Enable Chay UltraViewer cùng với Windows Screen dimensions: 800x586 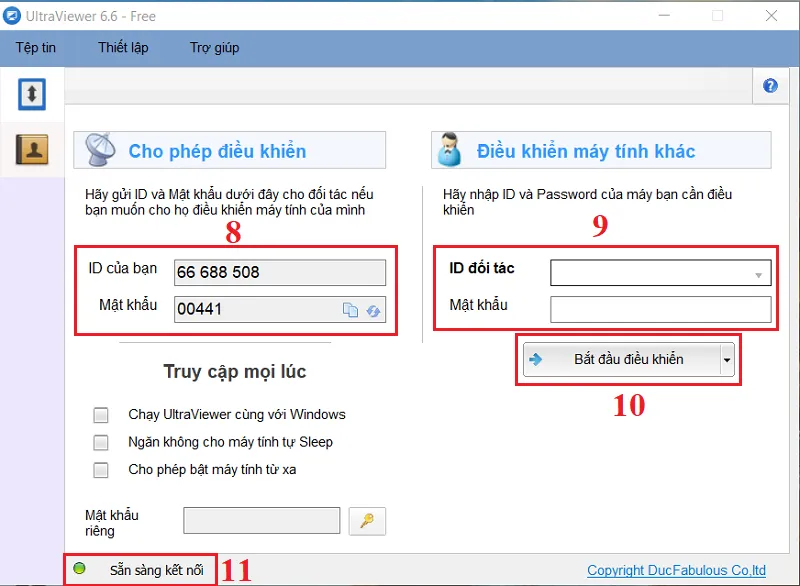point(100,413)
